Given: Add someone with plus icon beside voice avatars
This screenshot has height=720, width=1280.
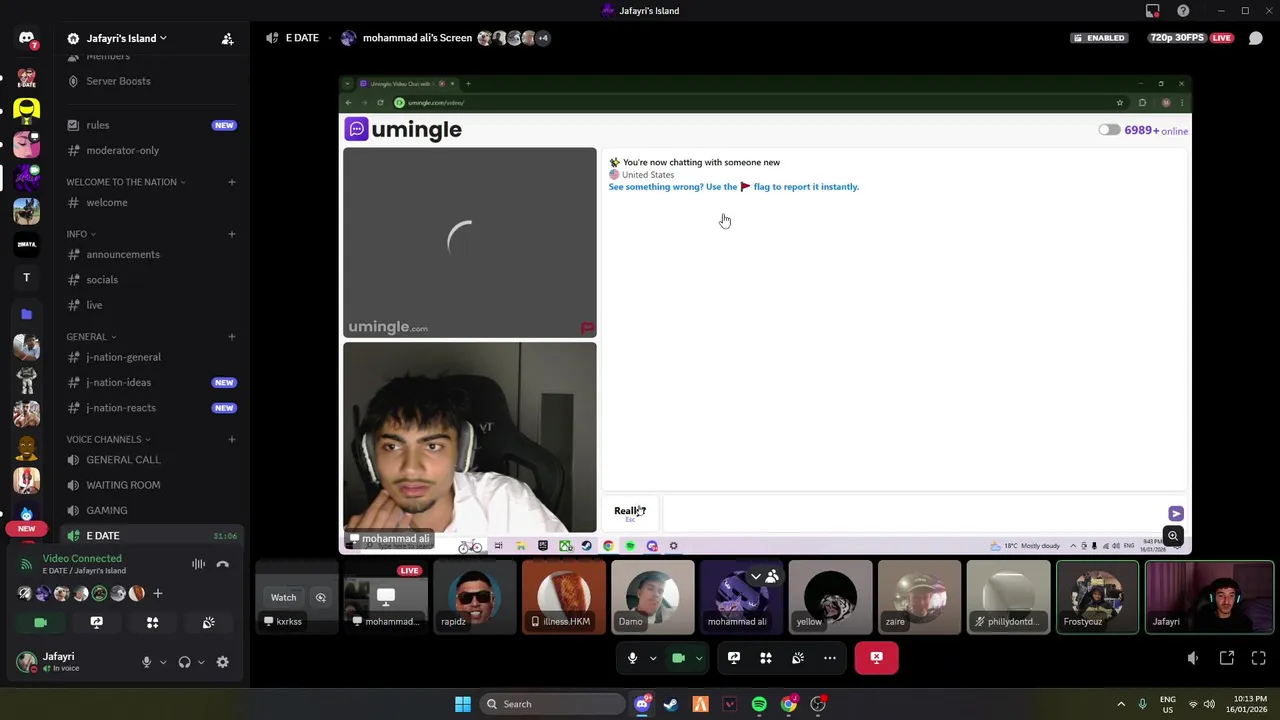Looking at the screenshot, I should point(157,594).
